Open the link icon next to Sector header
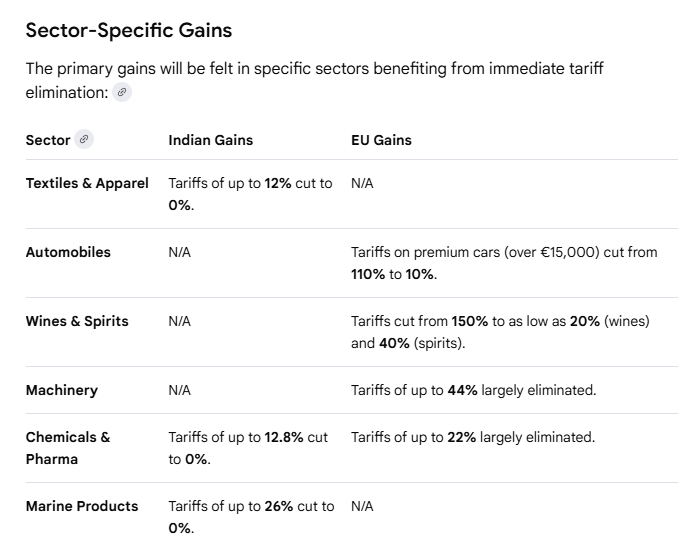 coord(84,140)
